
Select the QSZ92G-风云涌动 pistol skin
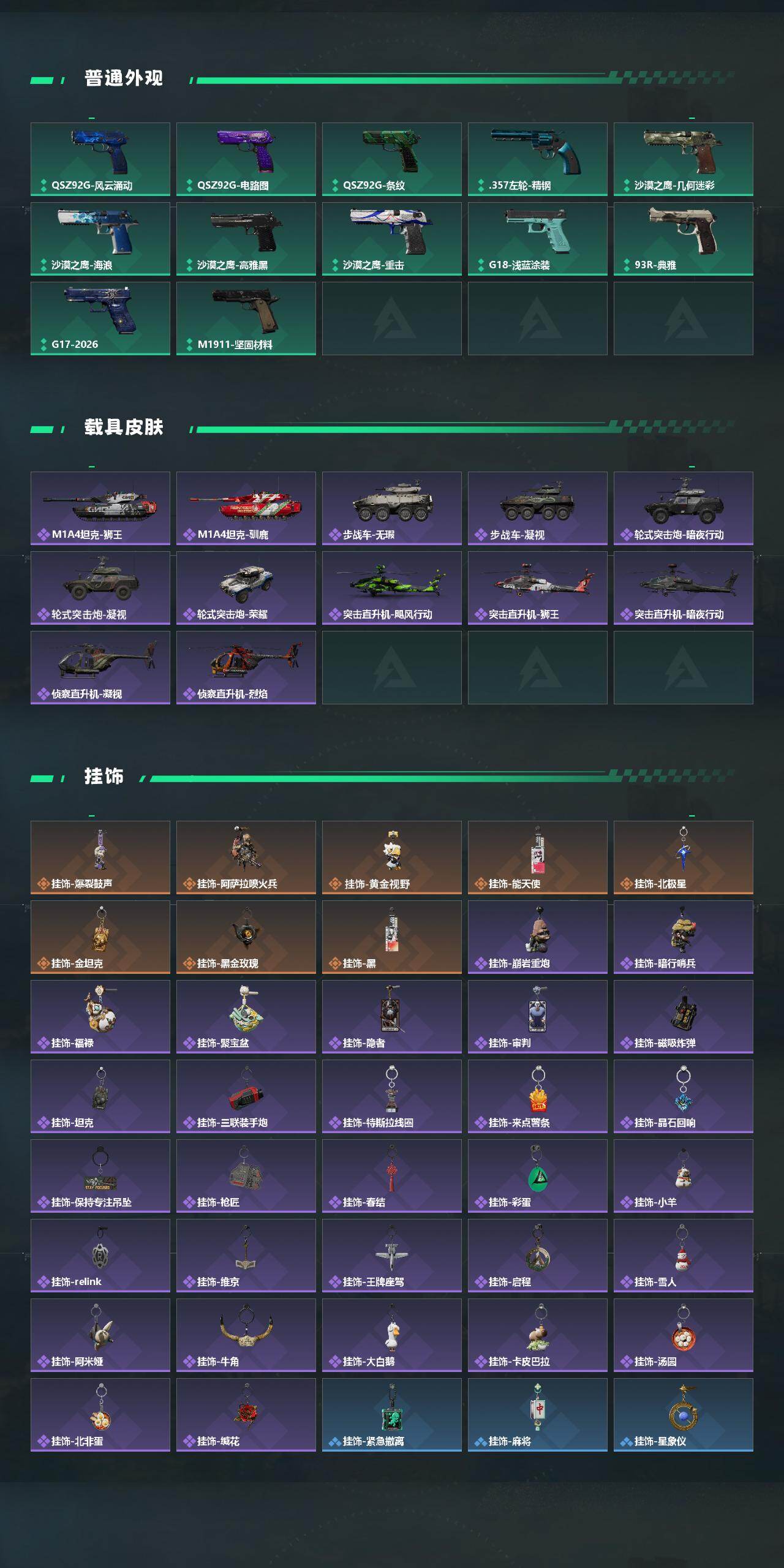point(100,159)
